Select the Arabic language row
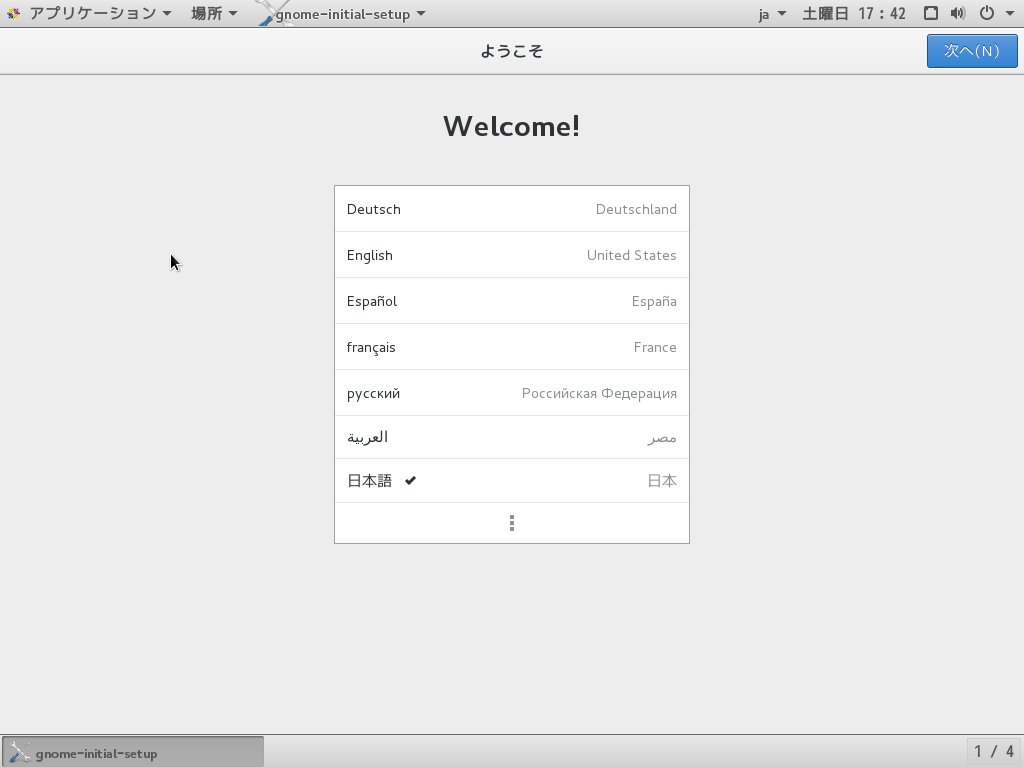This screenshot has width=1024, height=768. tap(511, 437)
